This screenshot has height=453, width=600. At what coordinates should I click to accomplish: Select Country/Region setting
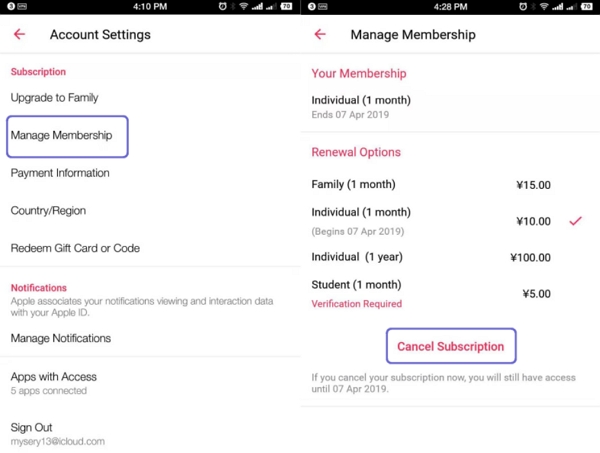tap(48, 211)
